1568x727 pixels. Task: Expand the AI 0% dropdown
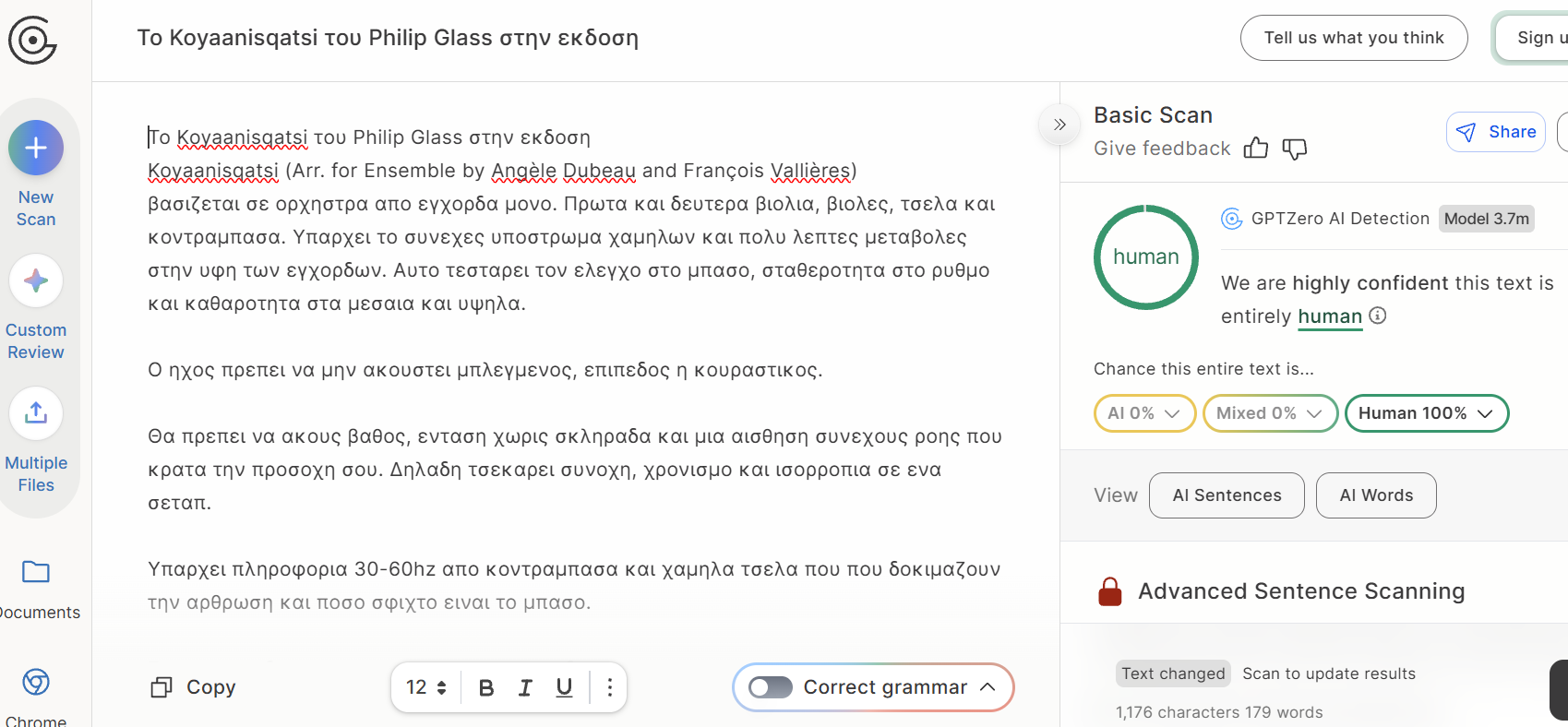tap(1144, 413)
